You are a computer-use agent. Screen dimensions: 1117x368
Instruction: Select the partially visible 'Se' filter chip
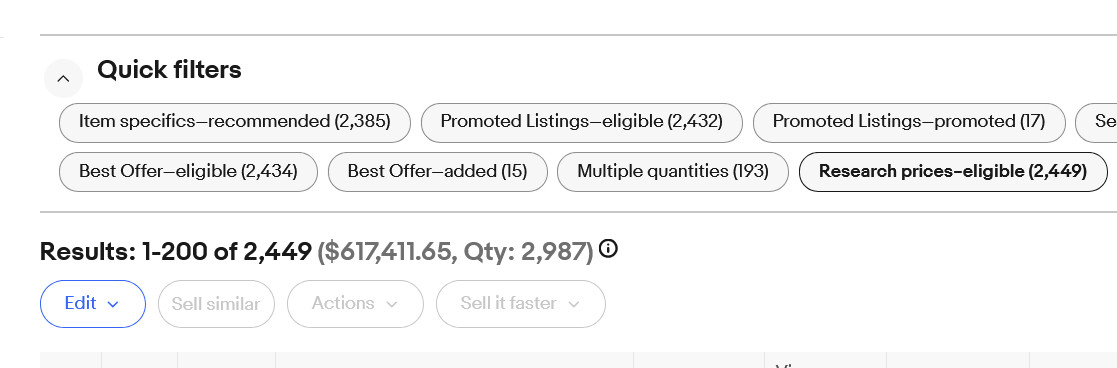coord(1097,122)
